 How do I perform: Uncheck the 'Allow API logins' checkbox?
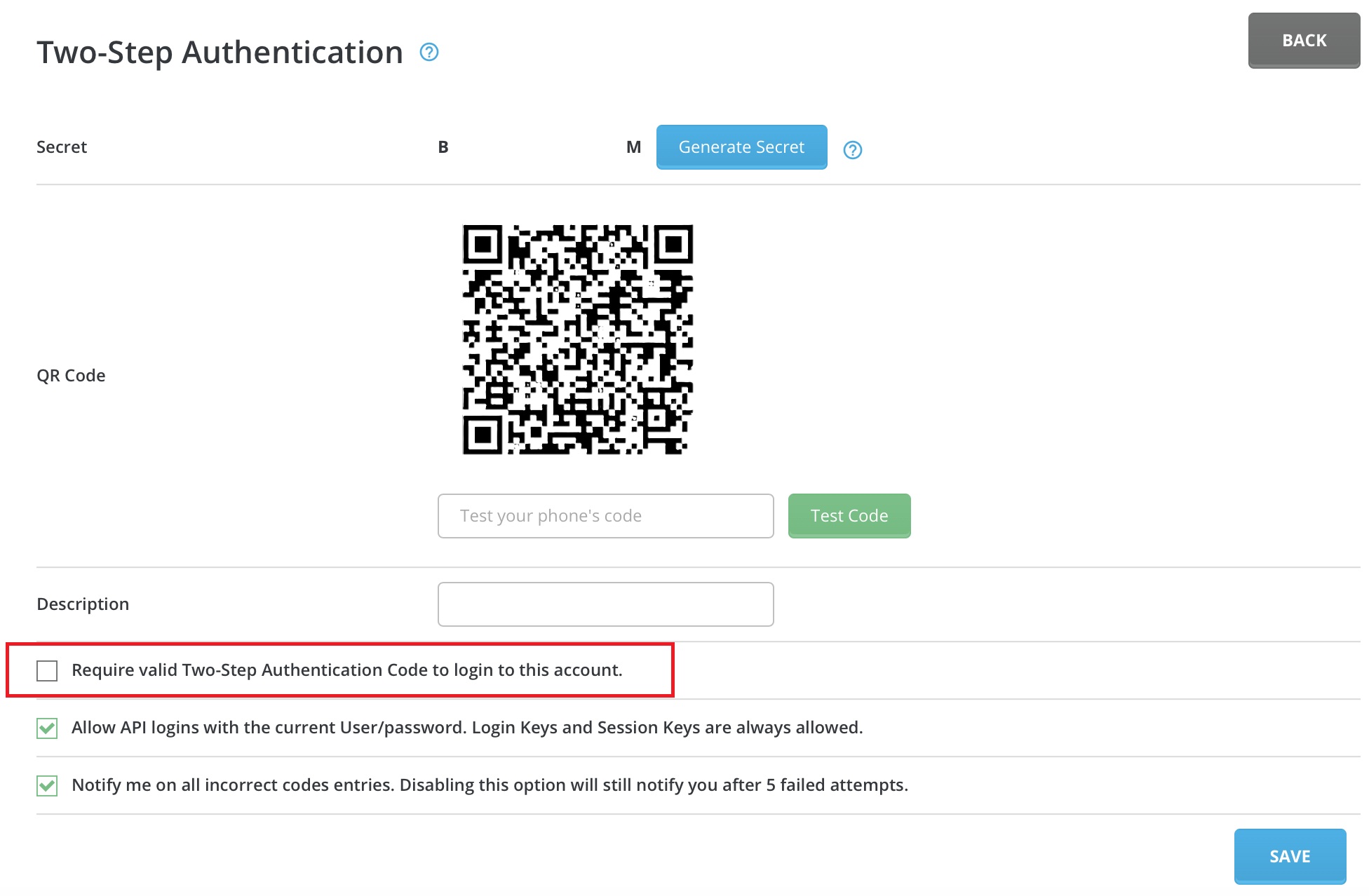coord(47,728)
